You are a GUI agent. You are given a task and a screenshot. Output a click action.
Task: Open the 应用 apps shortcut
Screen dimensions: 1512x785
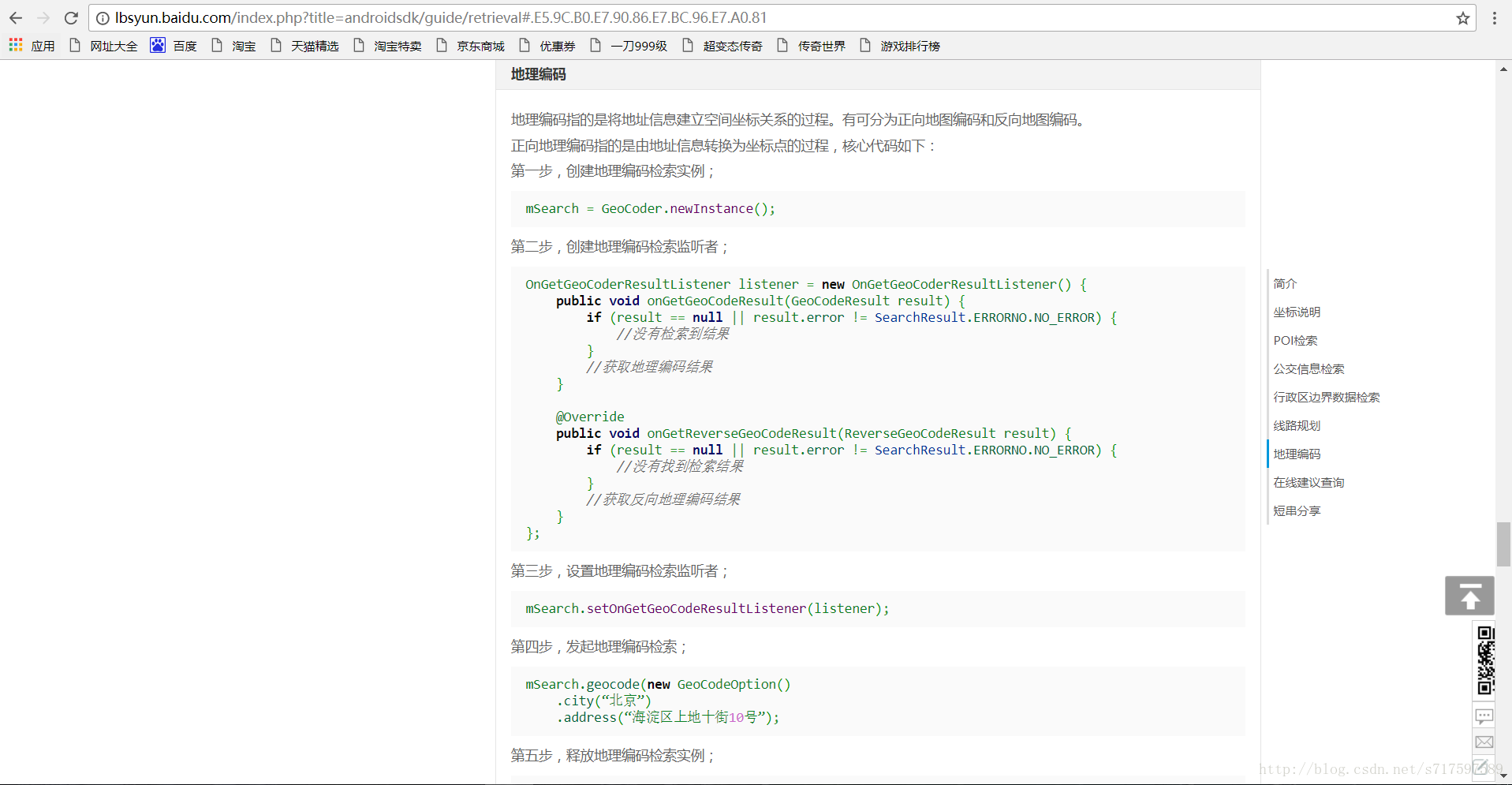click(32, 46)
